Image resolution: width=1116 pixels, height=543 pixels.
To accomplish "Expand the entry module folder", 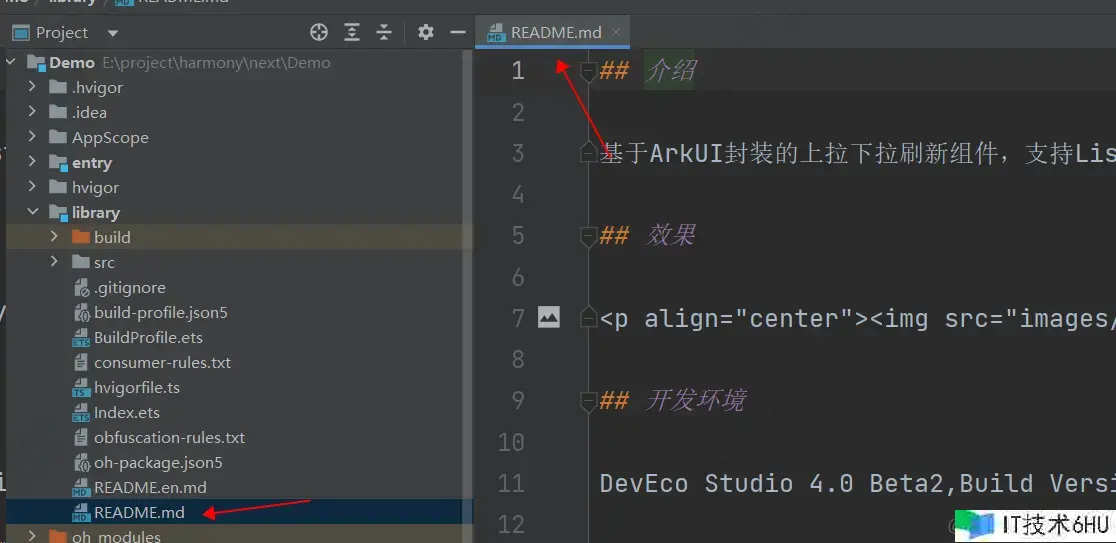I will (x=32, y=162).
